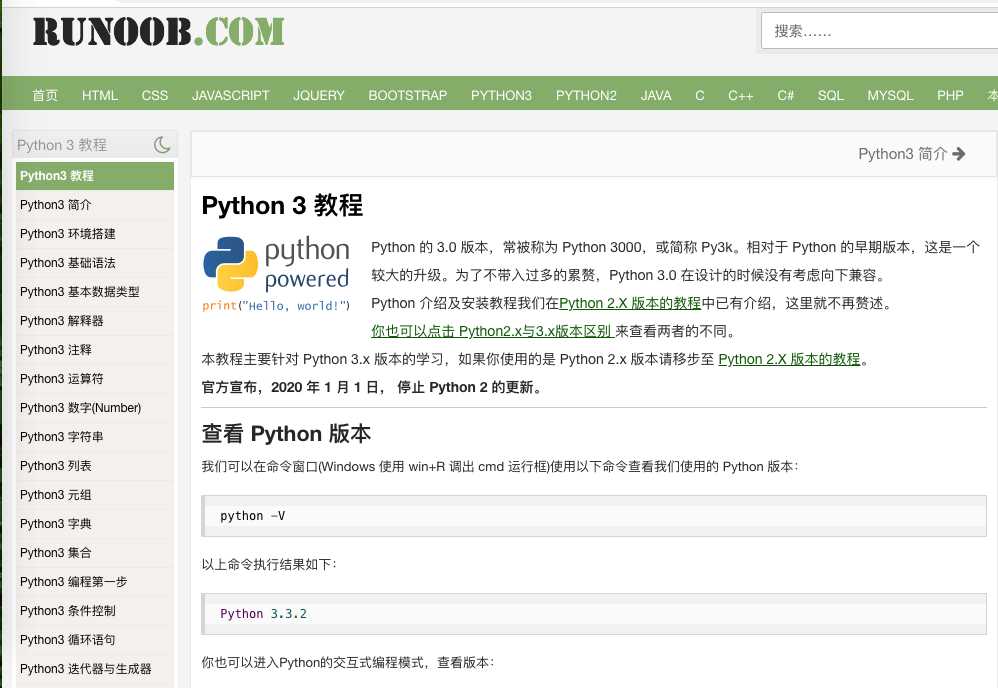Image resolution: width=998 pixels, height=688 pixels.
Task: Click the Python 3.3.2 output block
Action: point(594,614)
